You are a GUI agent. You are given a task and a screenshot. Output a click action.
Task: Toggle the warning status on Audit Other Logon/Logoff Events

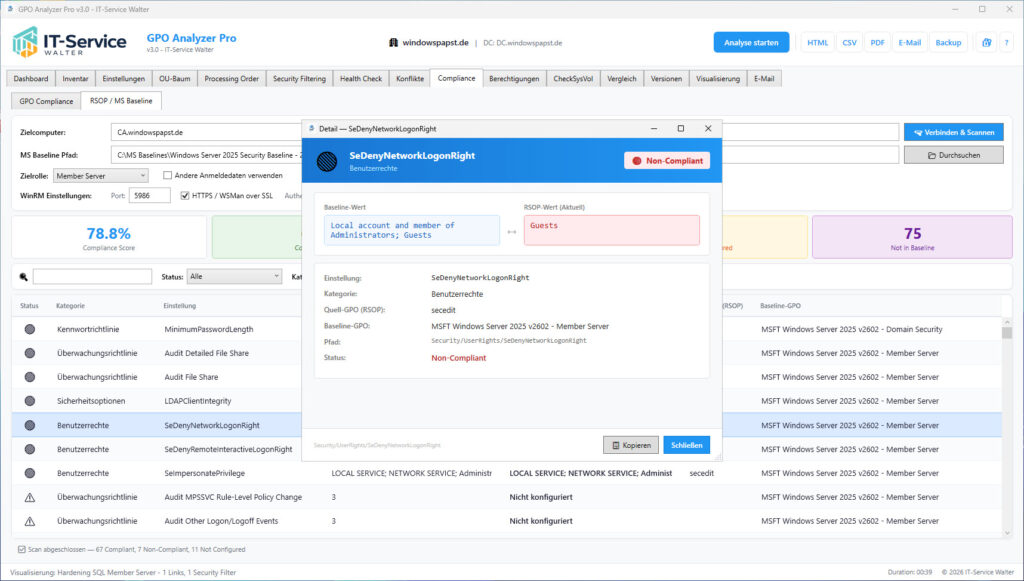(x=31, y=520)
